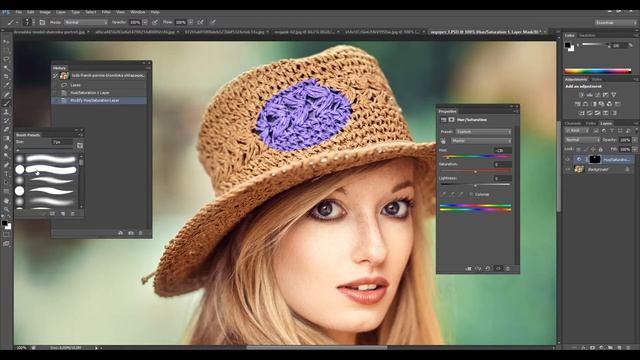
Task: Select the selected hard round brush preset
Action: (x=47, y=169)
